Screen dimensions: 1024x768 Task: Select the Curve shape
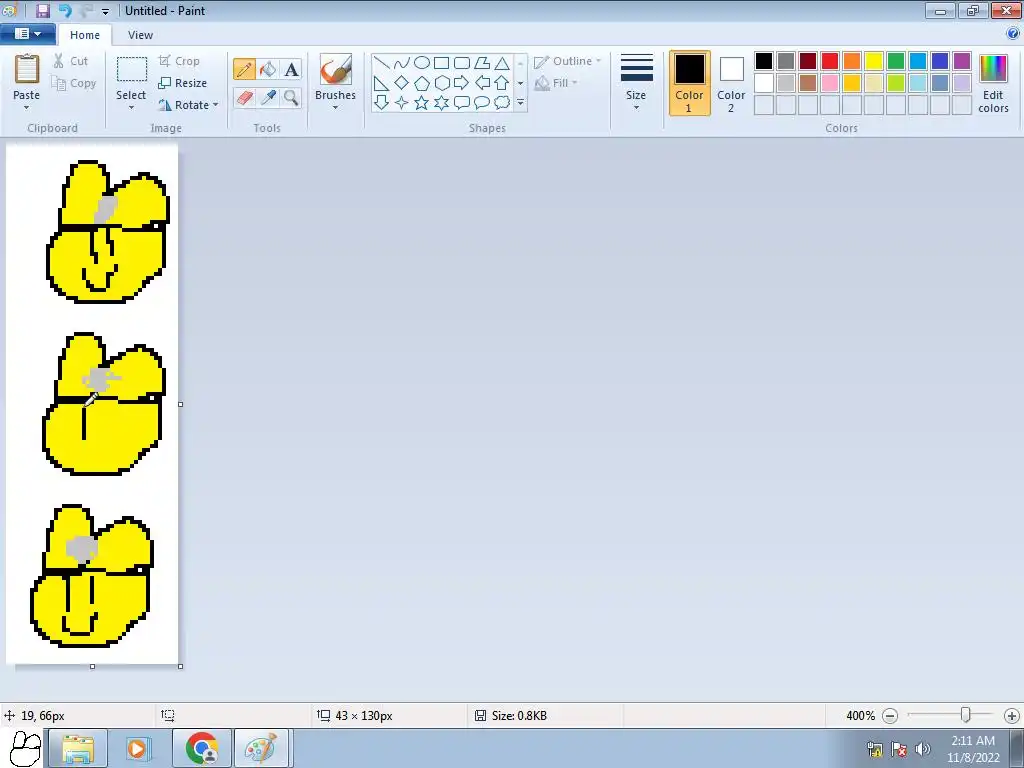402,63
